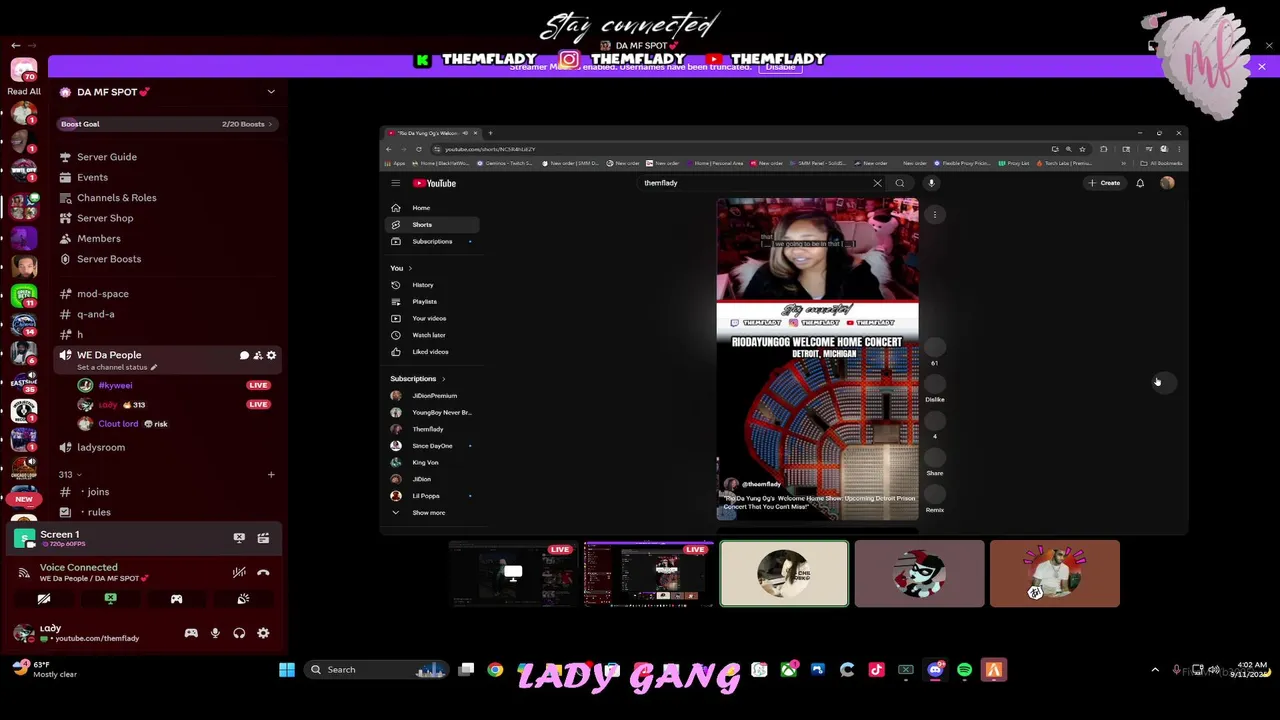Toggle noise suppression in Voice Connected panel
The width and height of the screenshot is (1280, 720).
[x=239, y=573]
